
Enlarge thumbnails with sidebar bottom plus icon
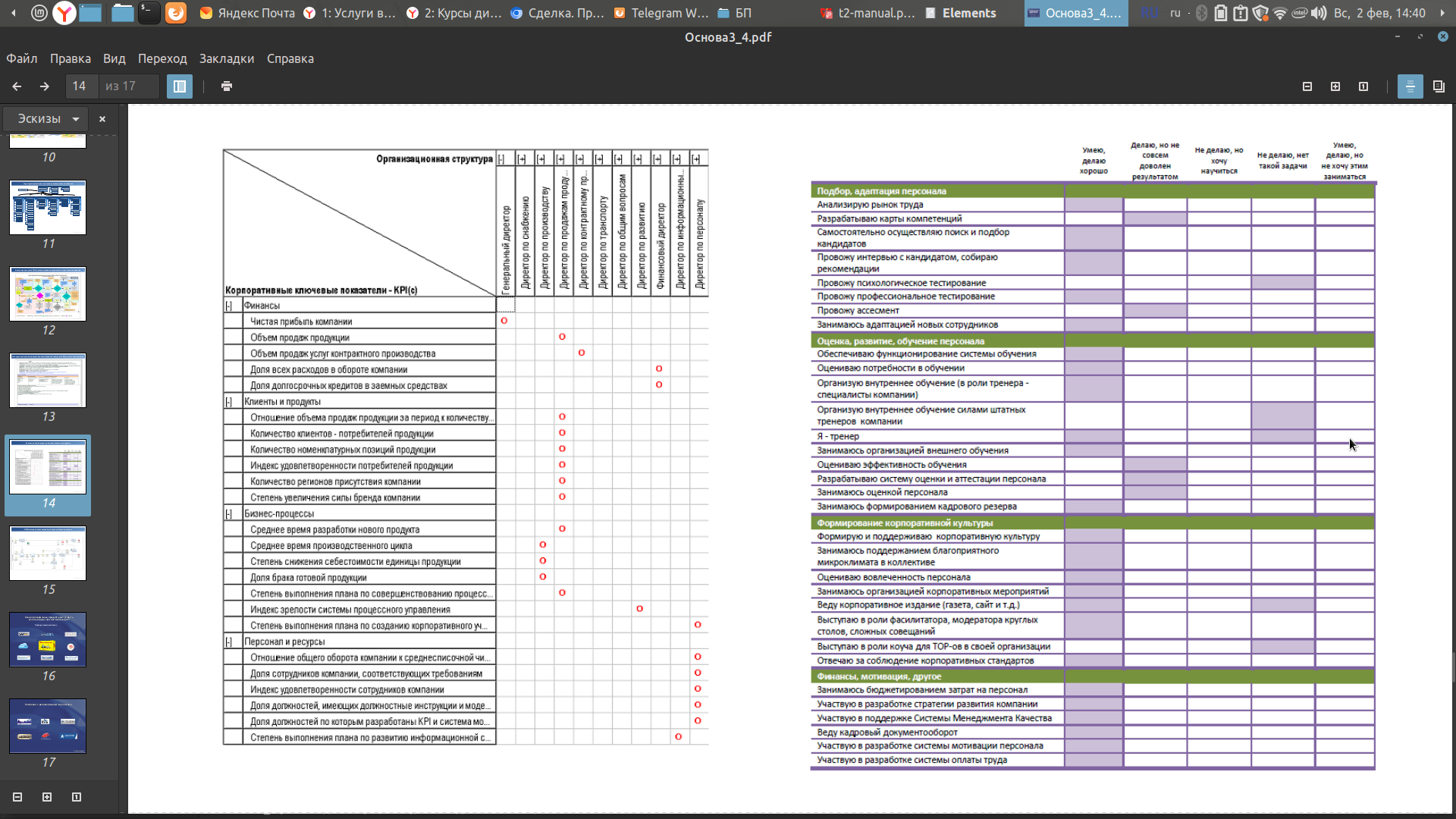pos(47,797)
